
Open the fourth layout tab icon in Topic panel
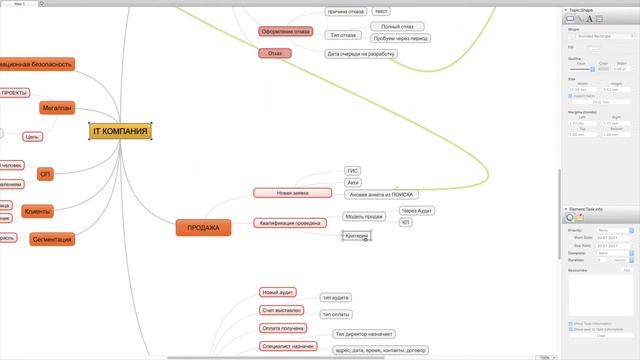(599, 19)
